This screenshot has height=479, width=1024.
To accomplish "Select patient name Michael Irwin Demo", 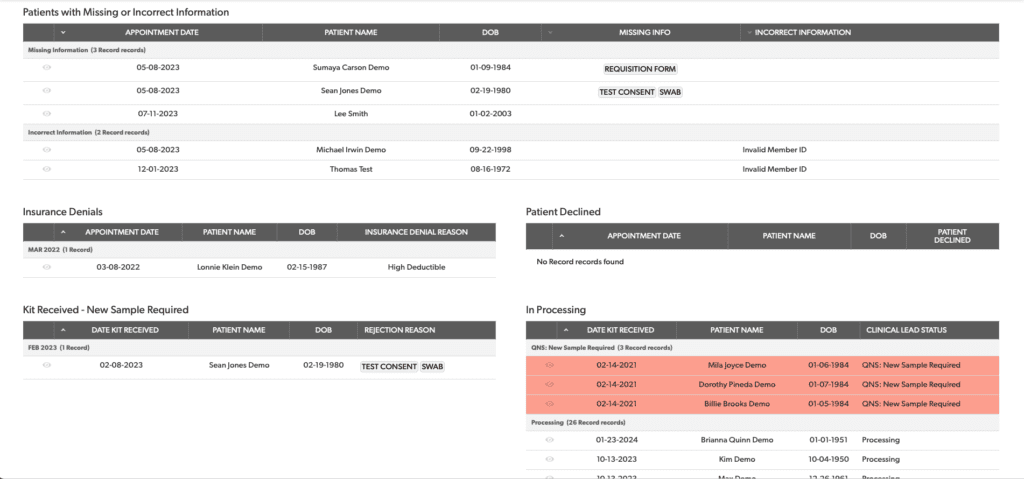I will pyautogui.click(x=351, y=150).
